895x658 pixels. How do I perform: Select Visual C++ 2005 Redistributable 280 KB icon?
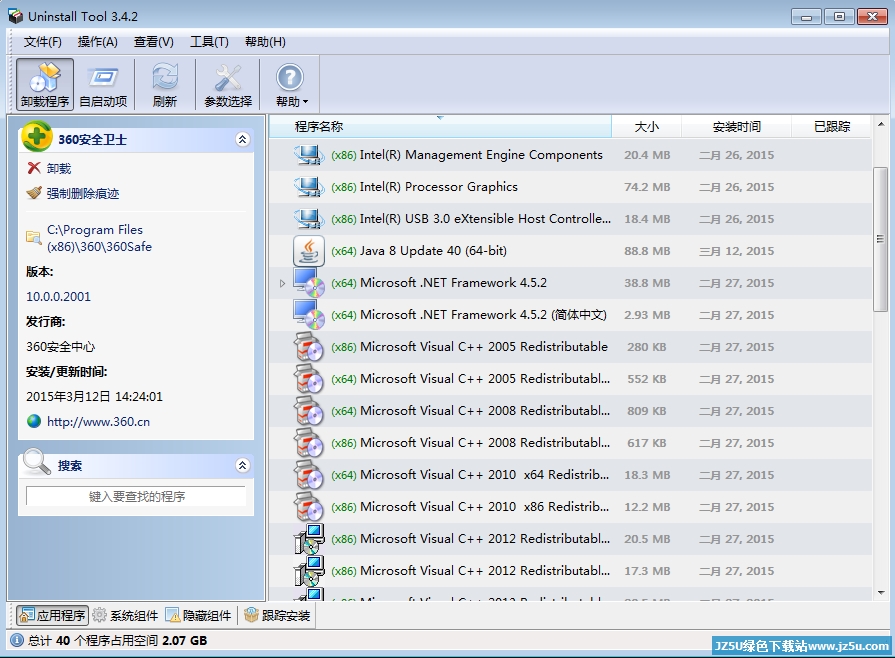(309, 346)
